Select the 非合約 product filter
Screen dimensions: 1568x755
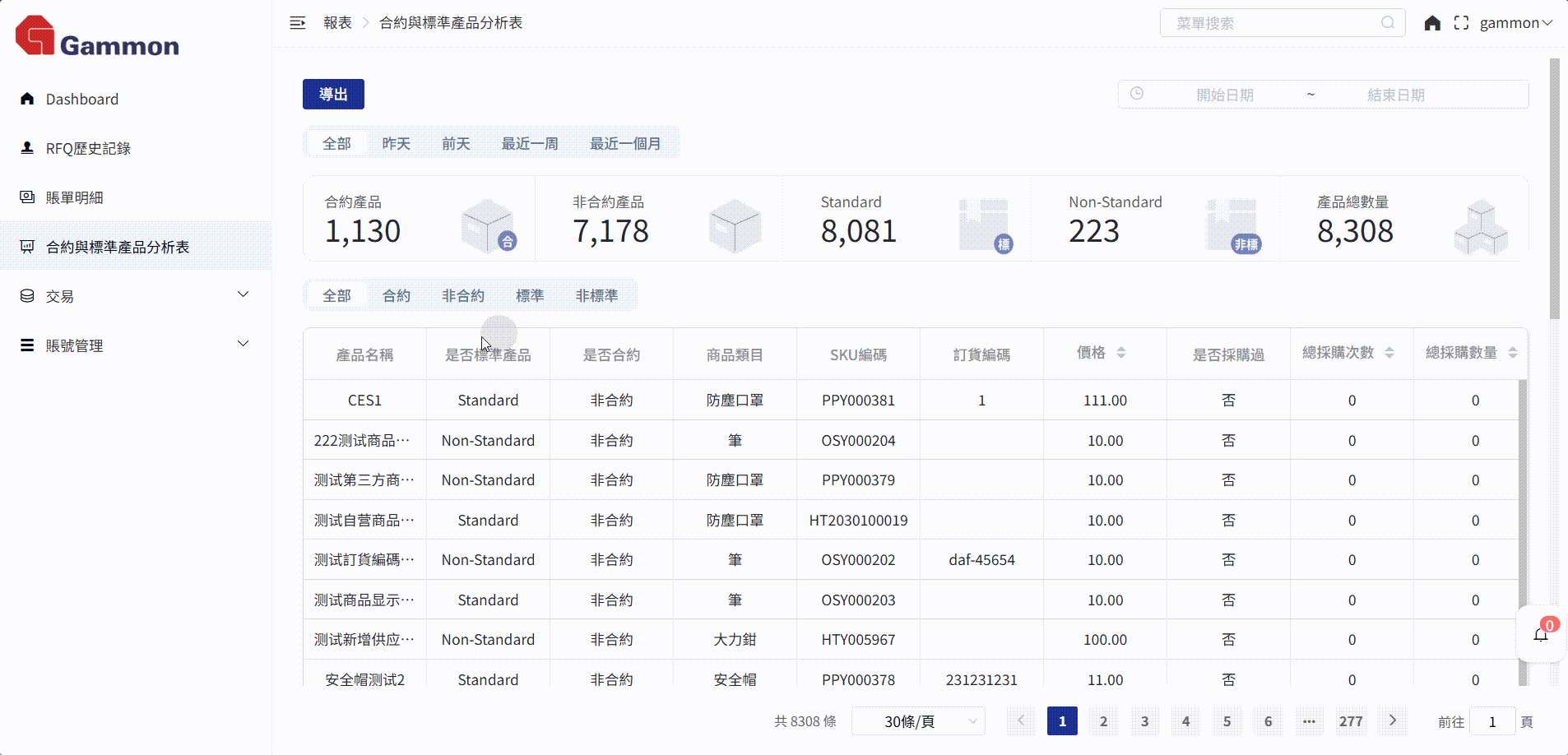463,296
